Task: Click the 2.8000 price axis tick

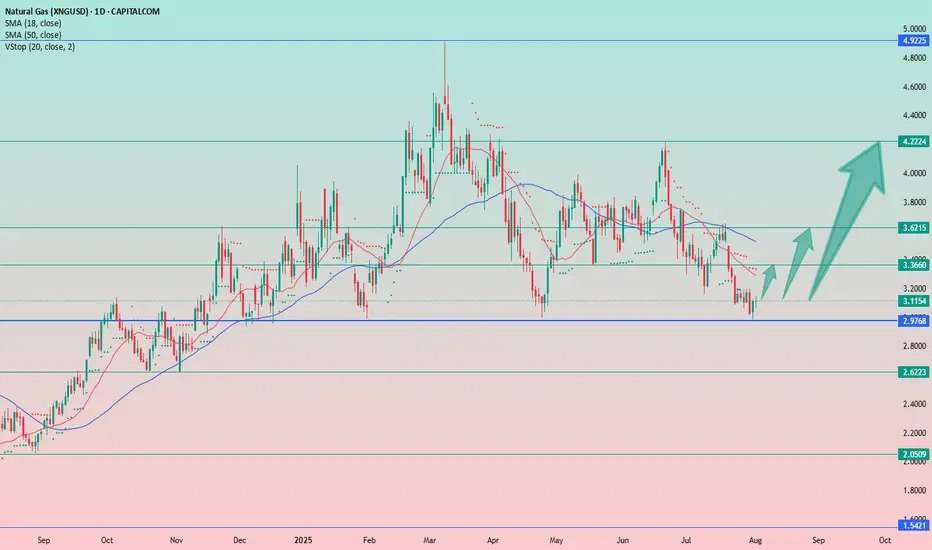Action: tap(914, 346)
